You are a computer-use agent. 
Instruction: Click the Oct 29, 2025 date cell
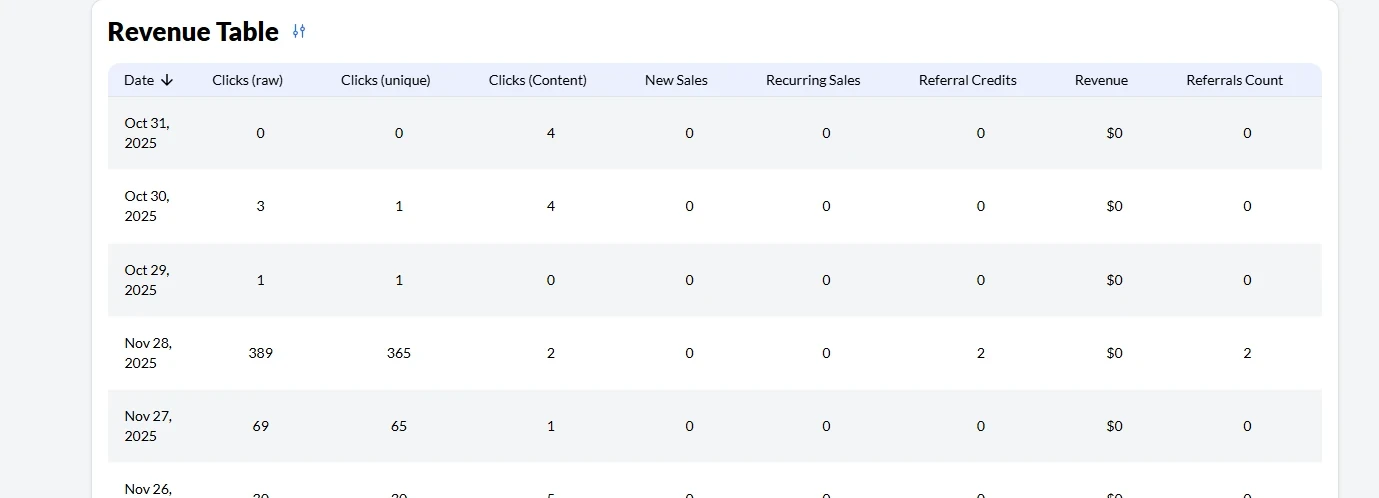click(x=147, y=280)
